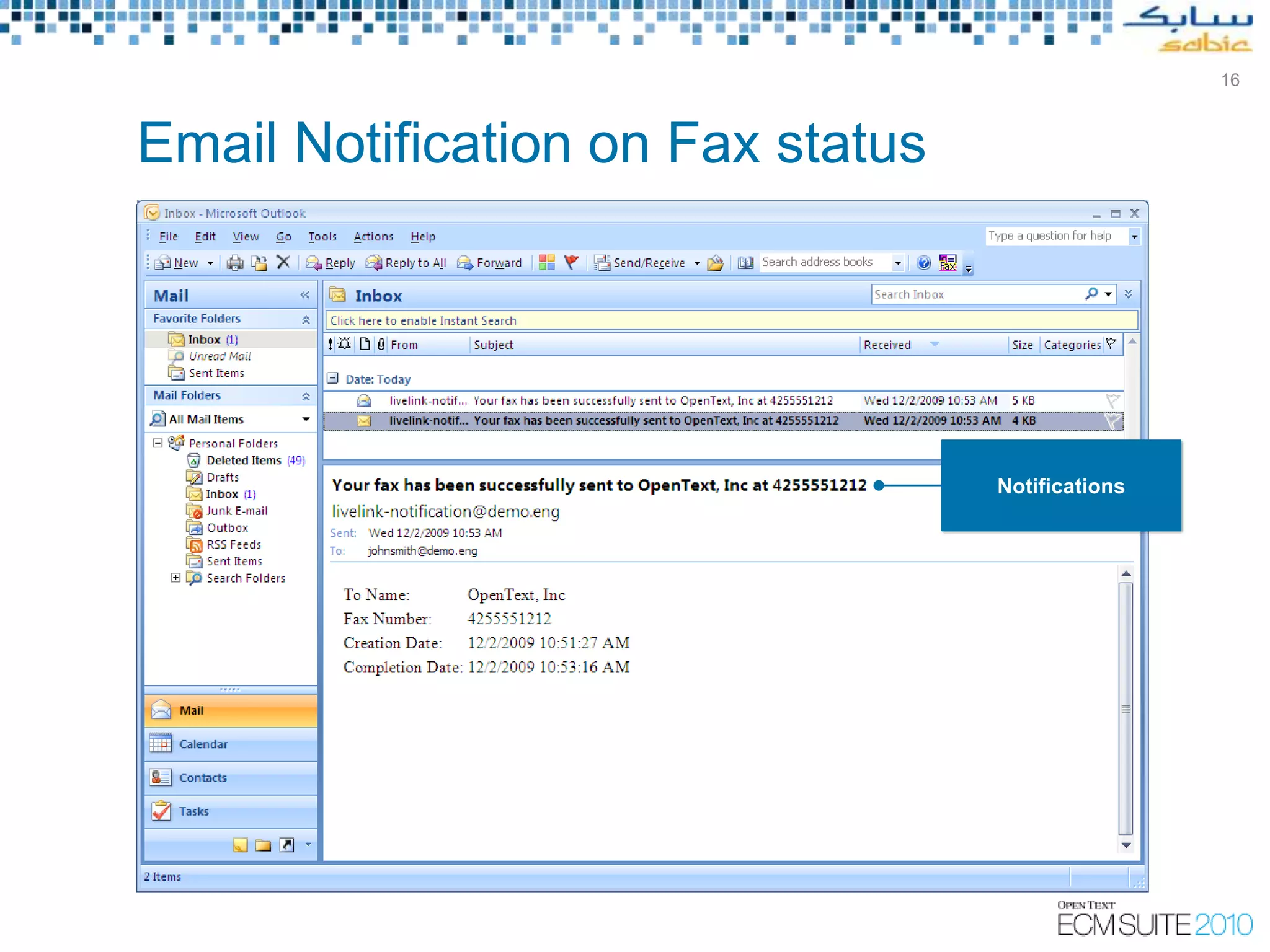
Task: Open the Send/Receive dropdown arrow
Action: (x=697, y=263)
